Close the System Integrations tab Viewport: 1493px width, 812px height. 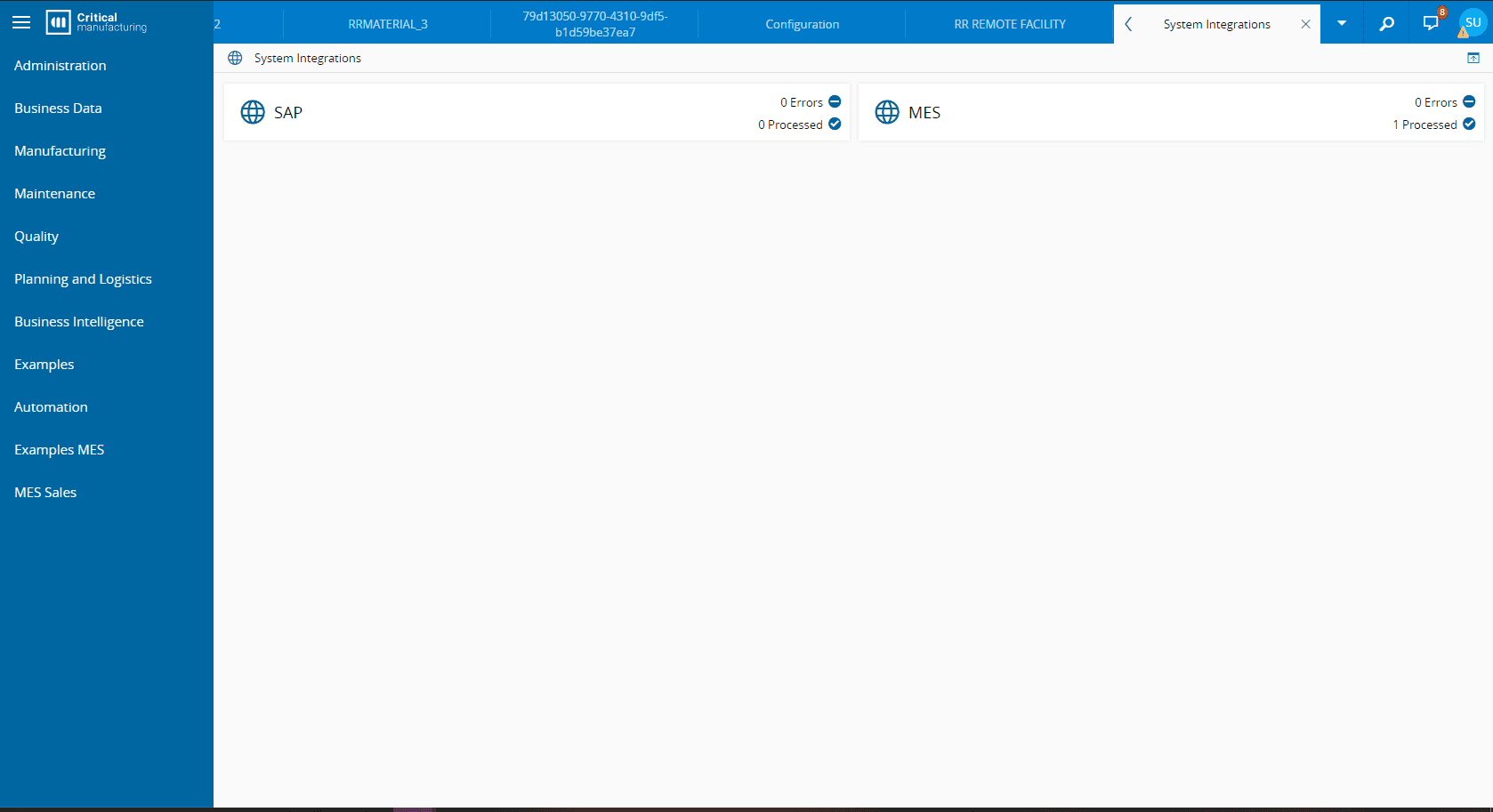pos(1305,24)
